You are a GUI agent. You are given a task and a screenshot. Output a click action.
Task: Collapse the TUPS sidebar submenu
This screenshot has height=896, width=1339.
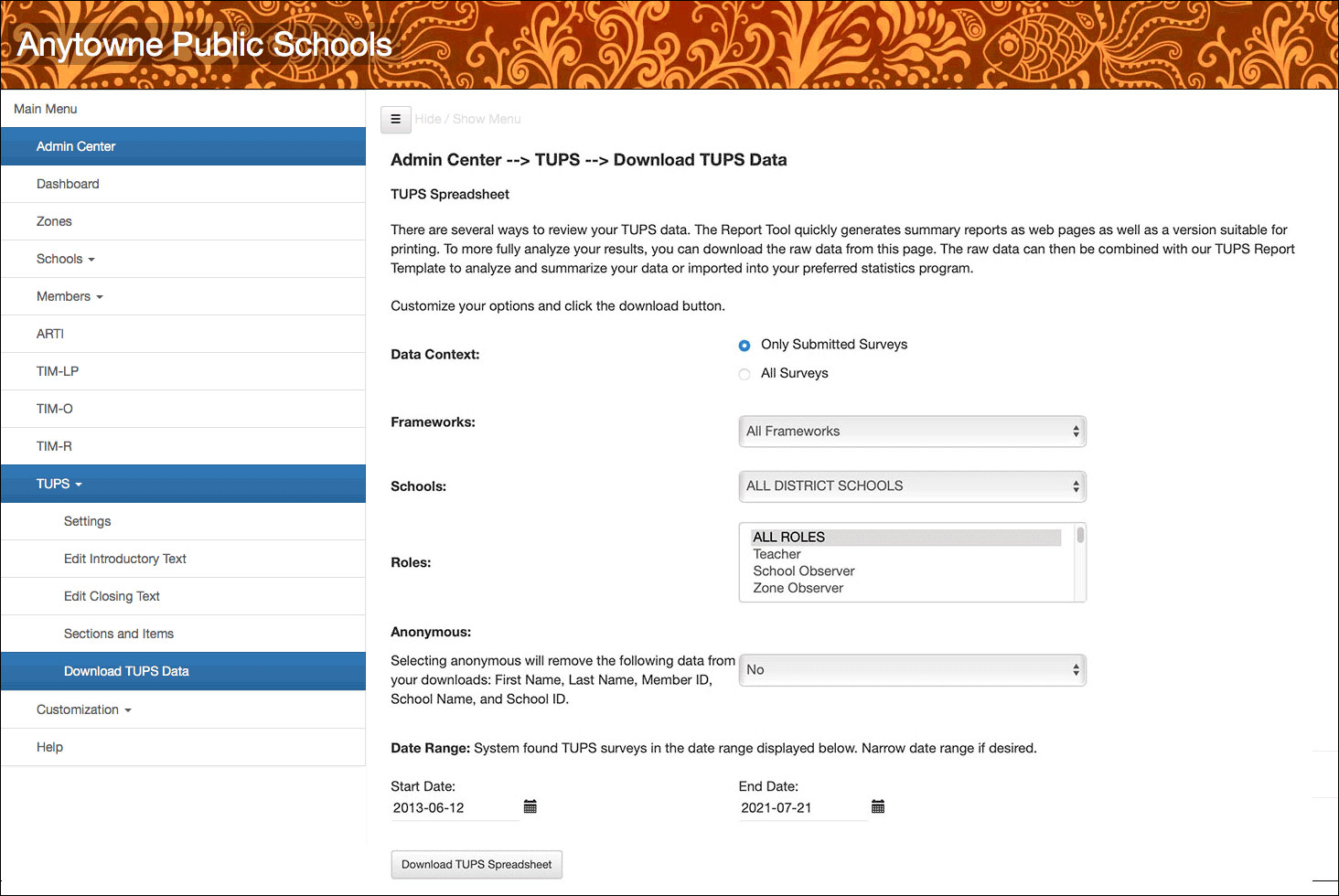(183, 484)
